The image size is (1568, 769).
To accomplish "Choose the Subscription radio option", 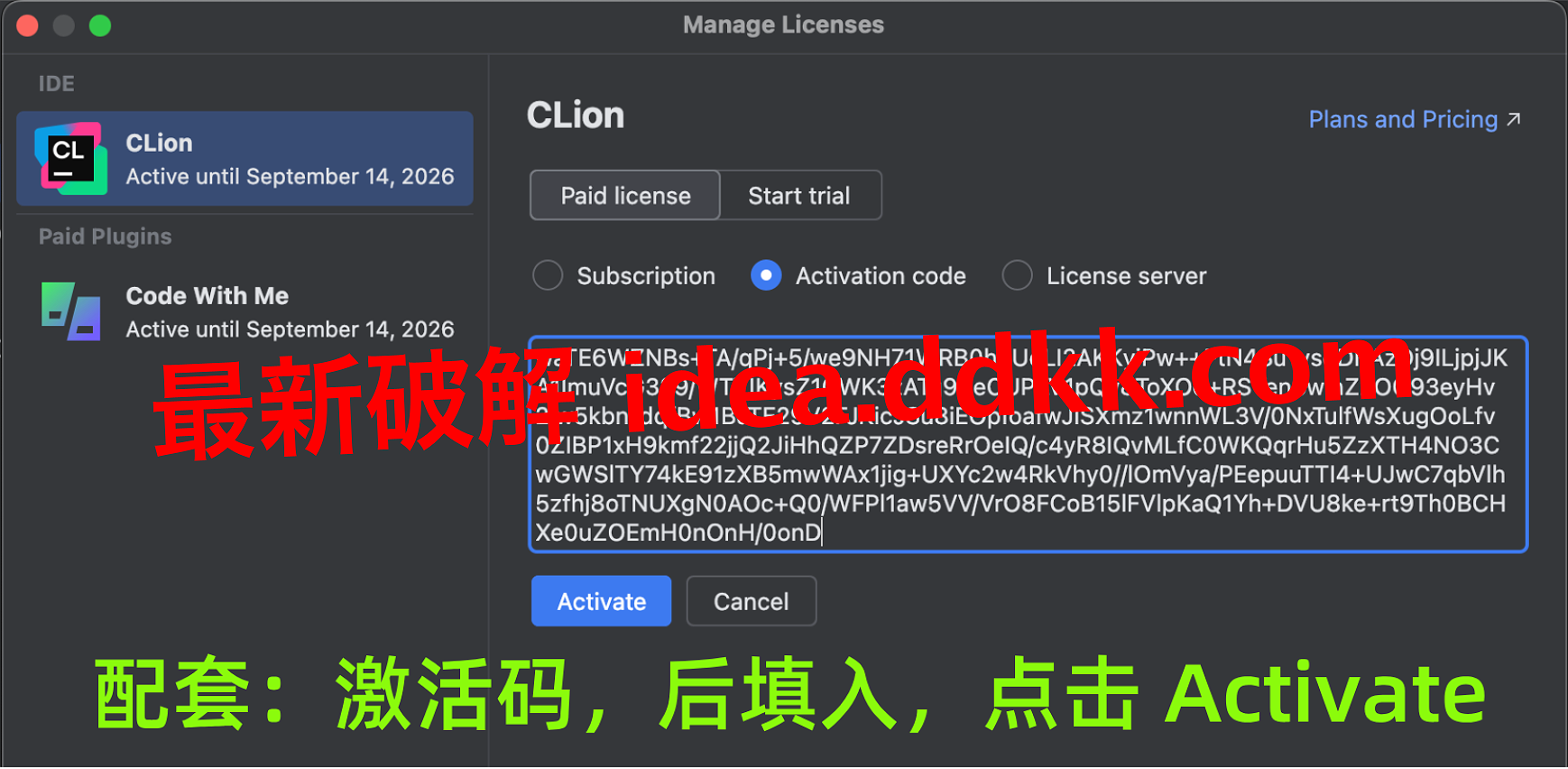I will (548, 275).
